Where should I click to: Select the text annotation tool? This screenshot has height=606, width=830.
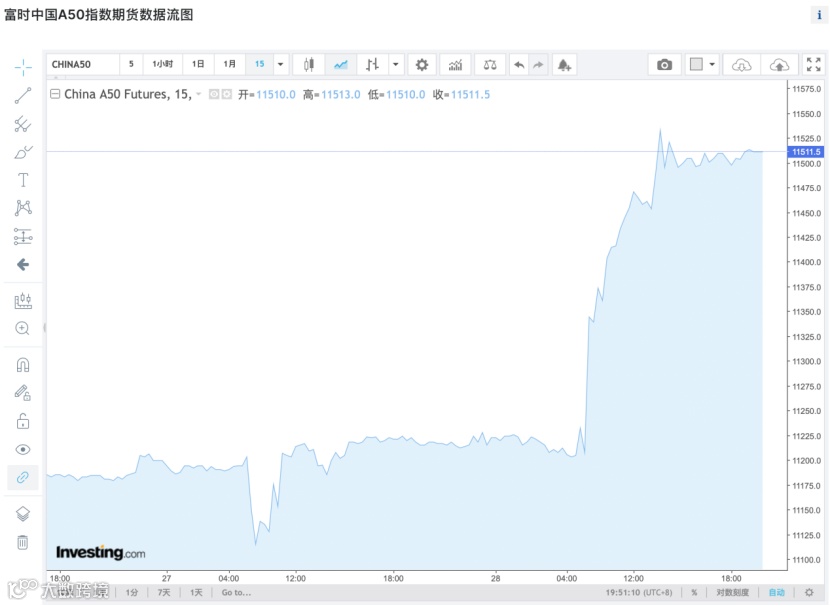tap(23, 180)
